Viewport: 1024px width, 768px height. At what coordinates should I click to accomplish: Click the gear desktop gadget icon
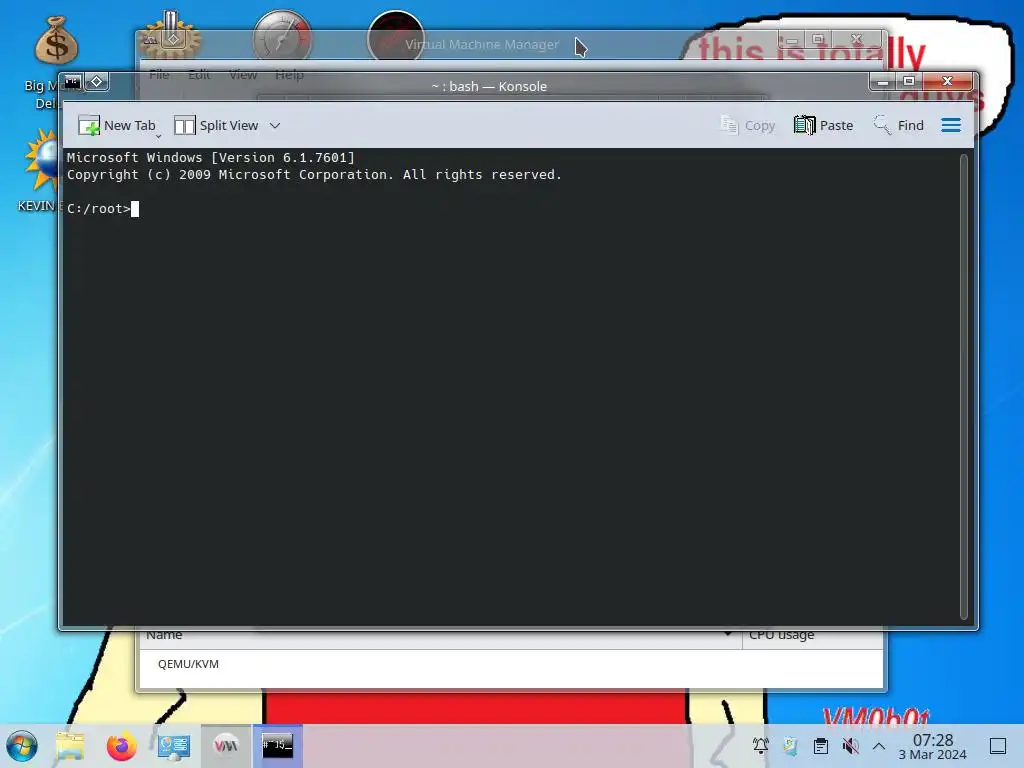170,37
